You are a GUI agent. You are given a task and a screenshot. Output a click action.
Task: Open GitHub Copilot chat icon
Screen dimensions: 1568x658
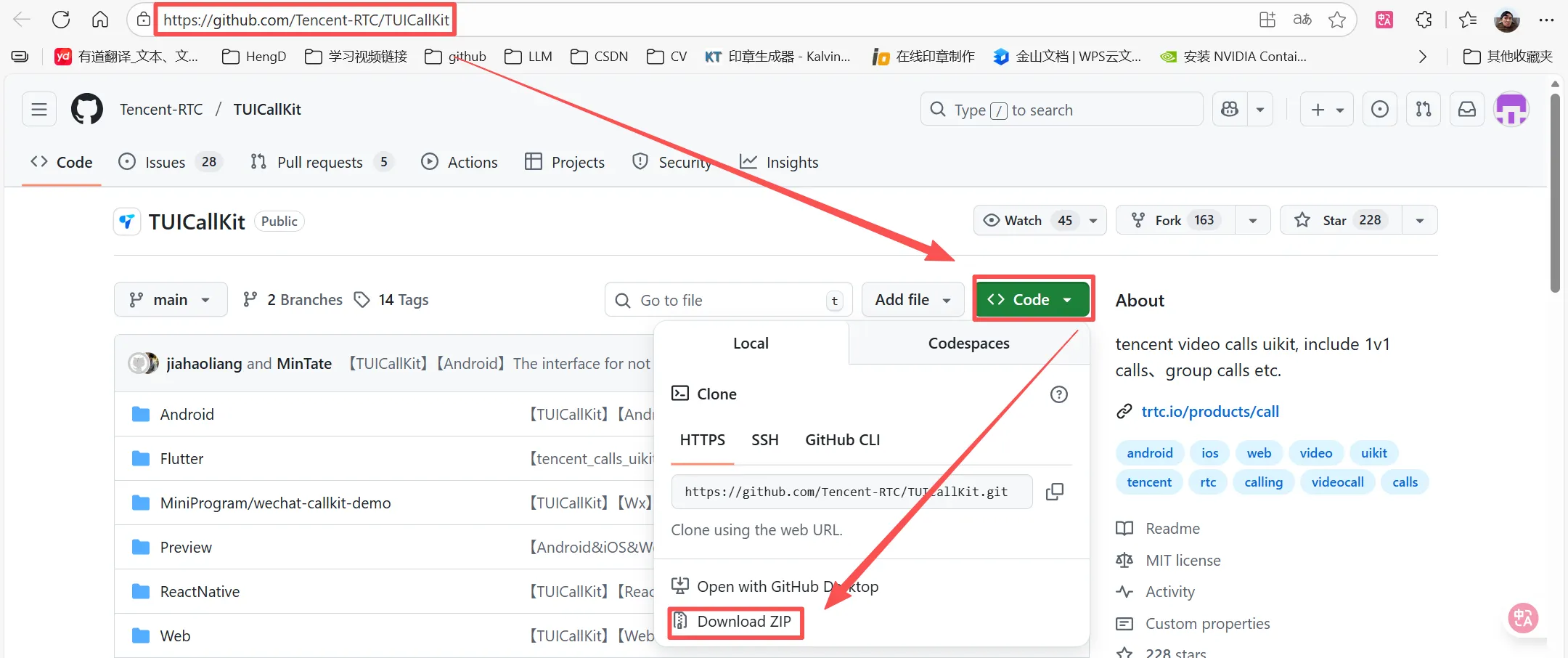coord(1230,110)
